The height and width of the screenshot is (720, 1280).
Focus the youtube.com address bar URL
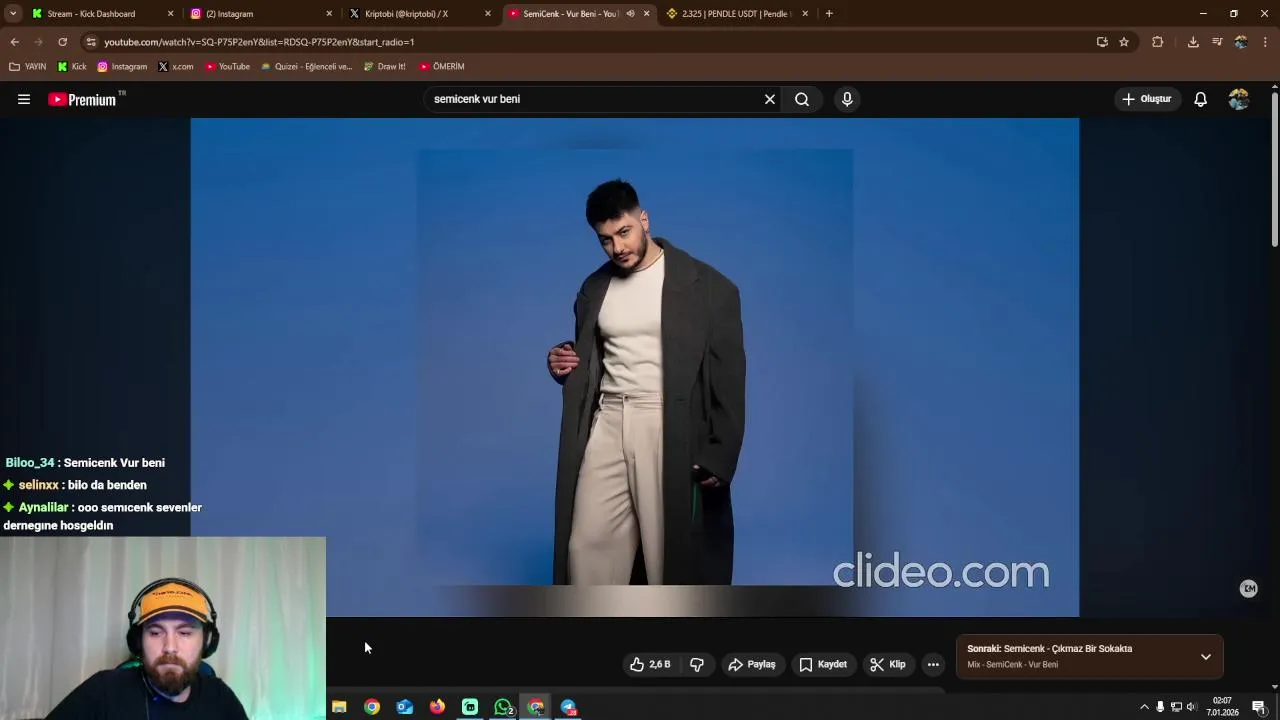click(x=259, y=42)
